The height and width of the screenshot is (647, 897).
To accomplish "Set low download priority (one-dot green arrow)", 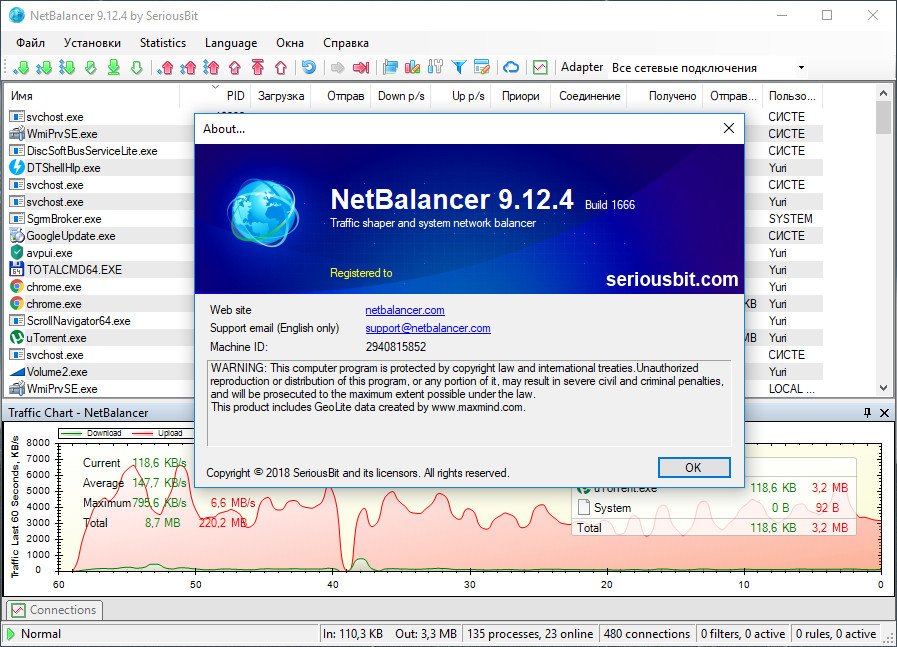I will (x=21, y=68).
